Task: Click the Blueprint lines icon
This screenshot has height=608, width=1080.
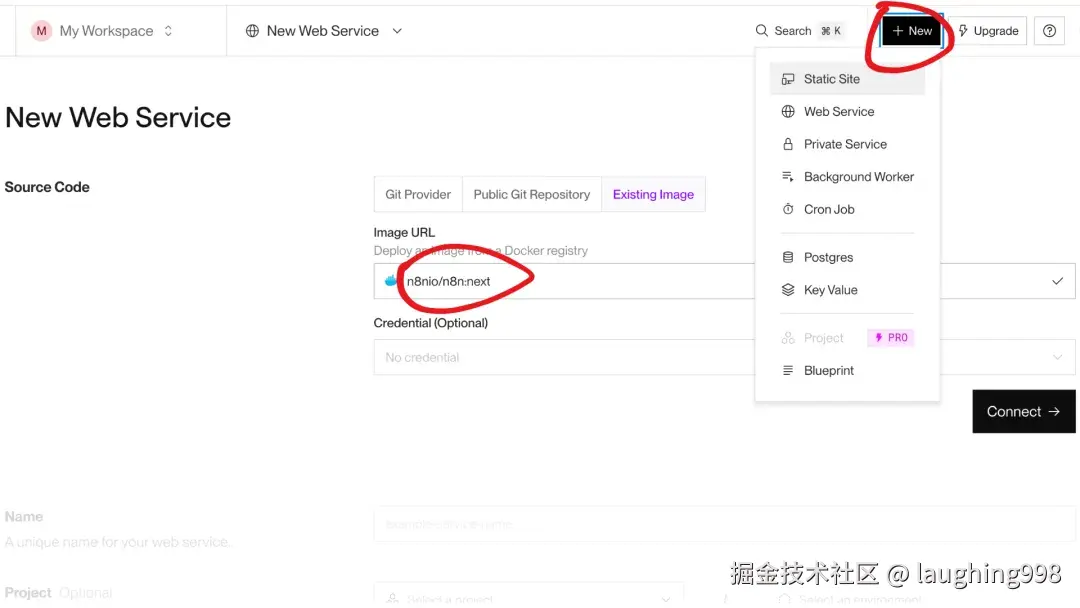Action: click(x=788, y=370)
